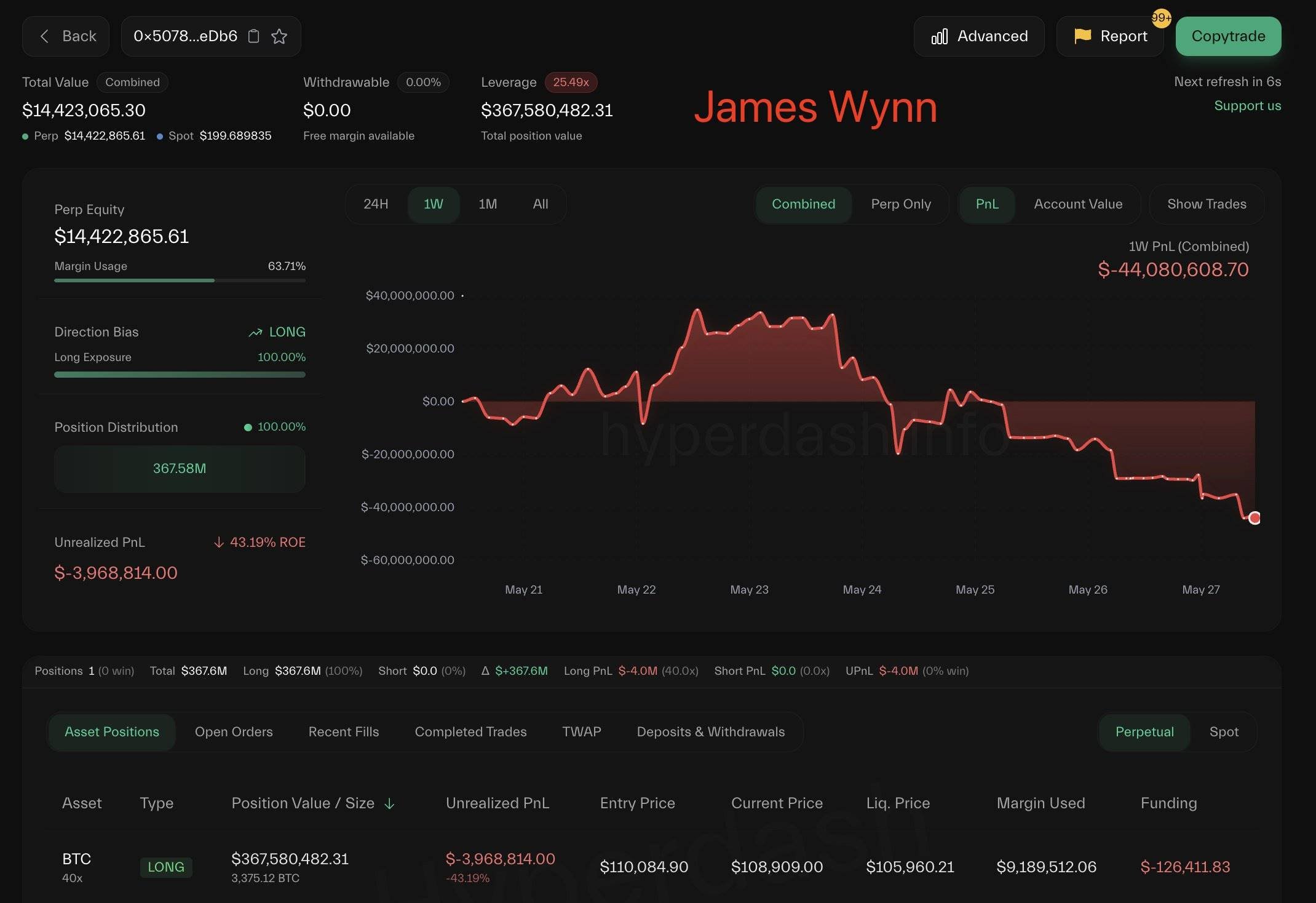This screenshot has width=1316, height=903.
Task: Click the Support us link
Action: [1247, 106]
